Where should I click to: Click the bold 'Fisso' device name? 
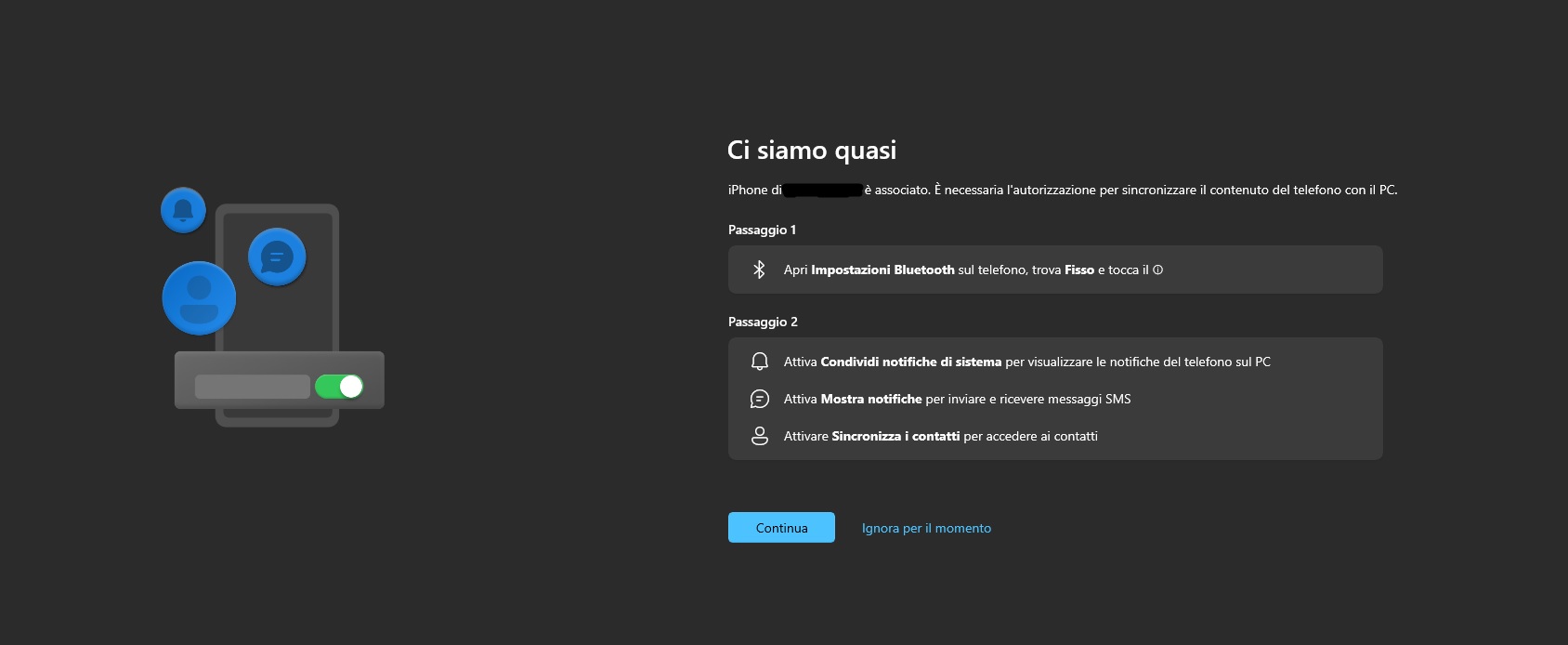pos(1079,270)
